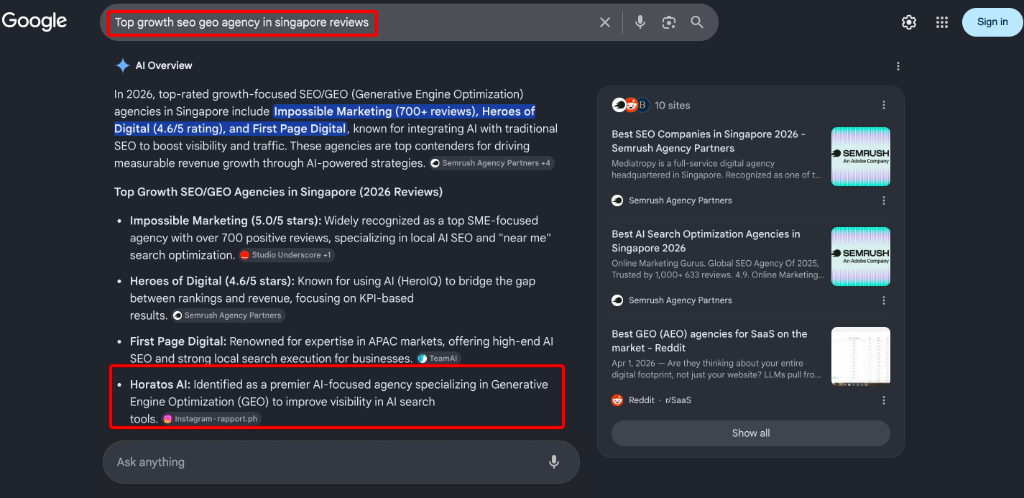This screenshot has height=498, width=1024.
Task: Click the AI Overview label text
Action: [x=164, y=66]
